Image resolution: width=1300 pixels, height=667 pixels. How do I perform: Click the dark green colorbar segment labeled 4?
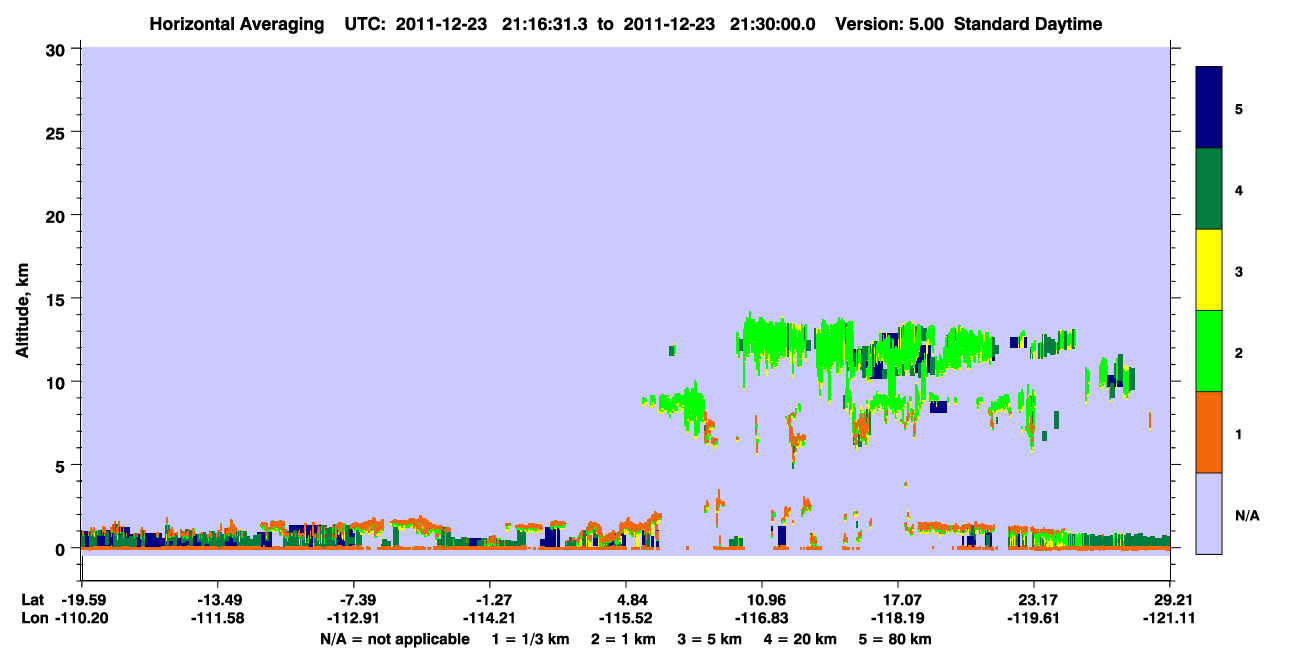[x=1209, y=189]
